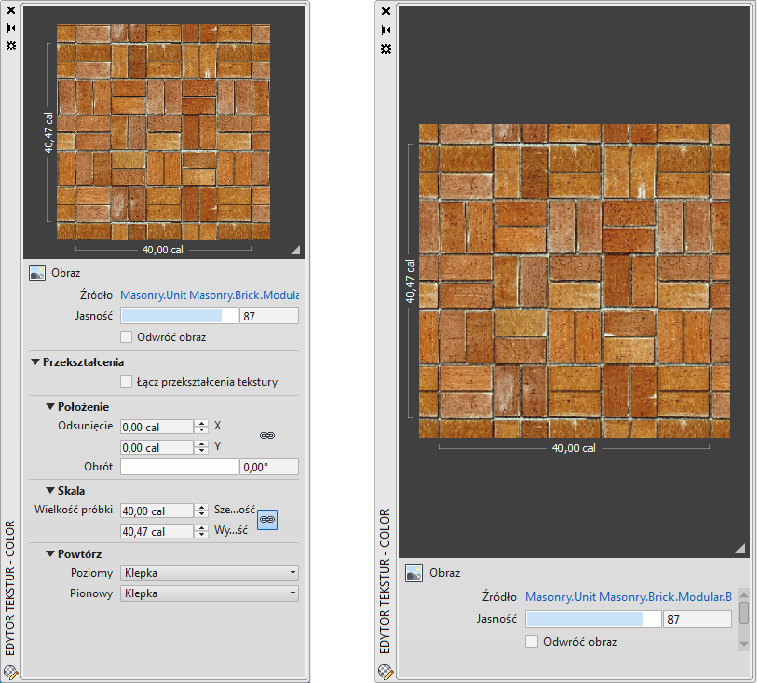Enable Odwróć obraz checkbox in left panel
The width and height of the screenshot is (757, 683).
coord(126,337)
